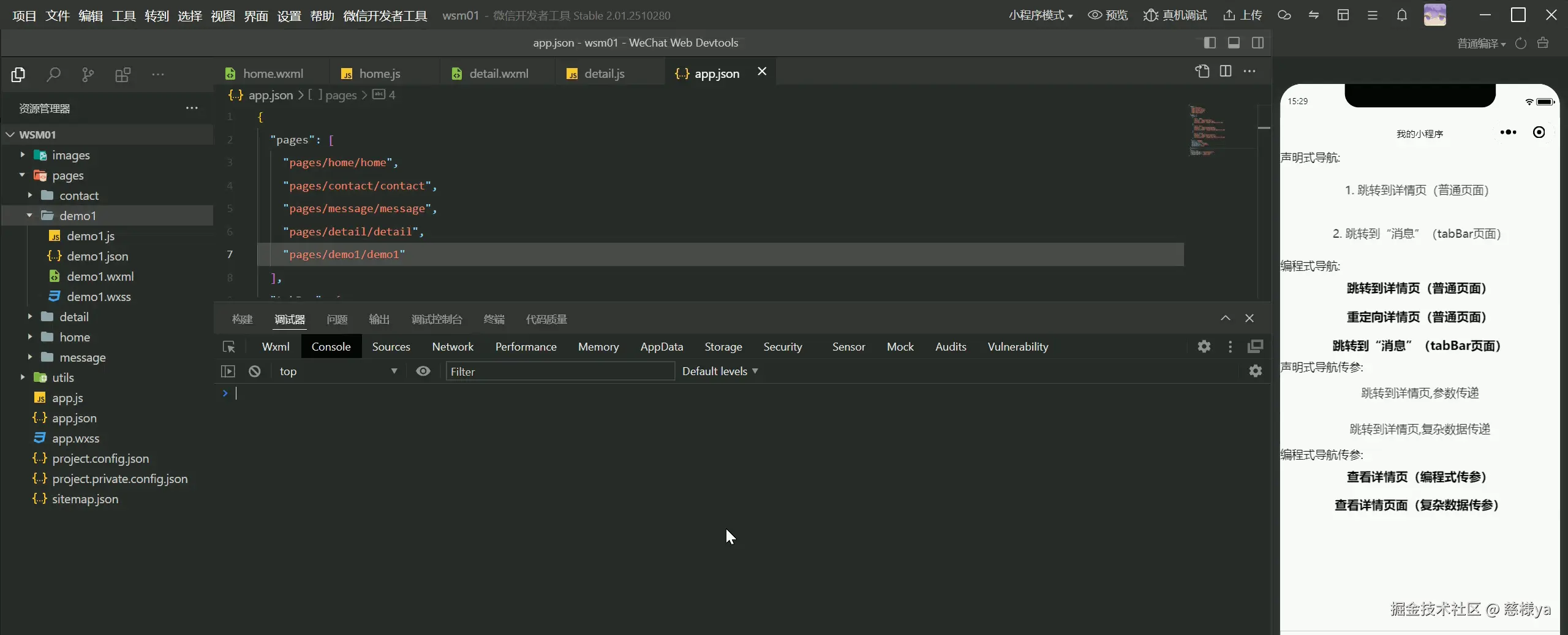Split the editor to the right
Image resolution: width=1568 pixels, height=635 pixels.
pos(1226,72)
